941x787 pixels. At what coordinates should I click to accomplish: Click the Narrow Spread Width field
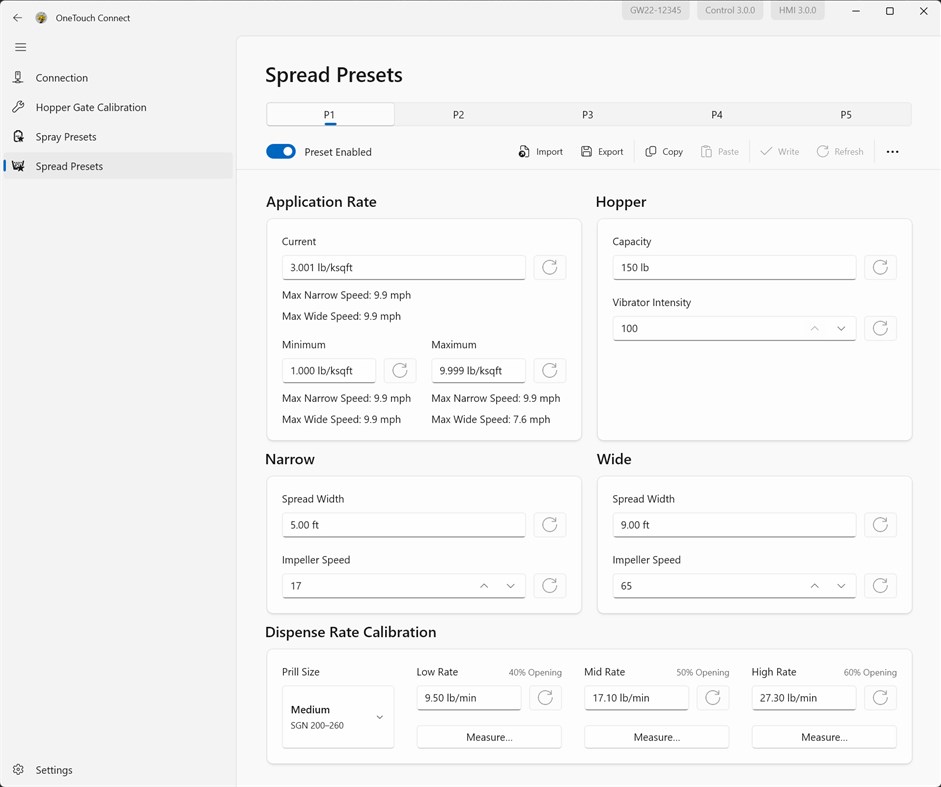[403, 525]
